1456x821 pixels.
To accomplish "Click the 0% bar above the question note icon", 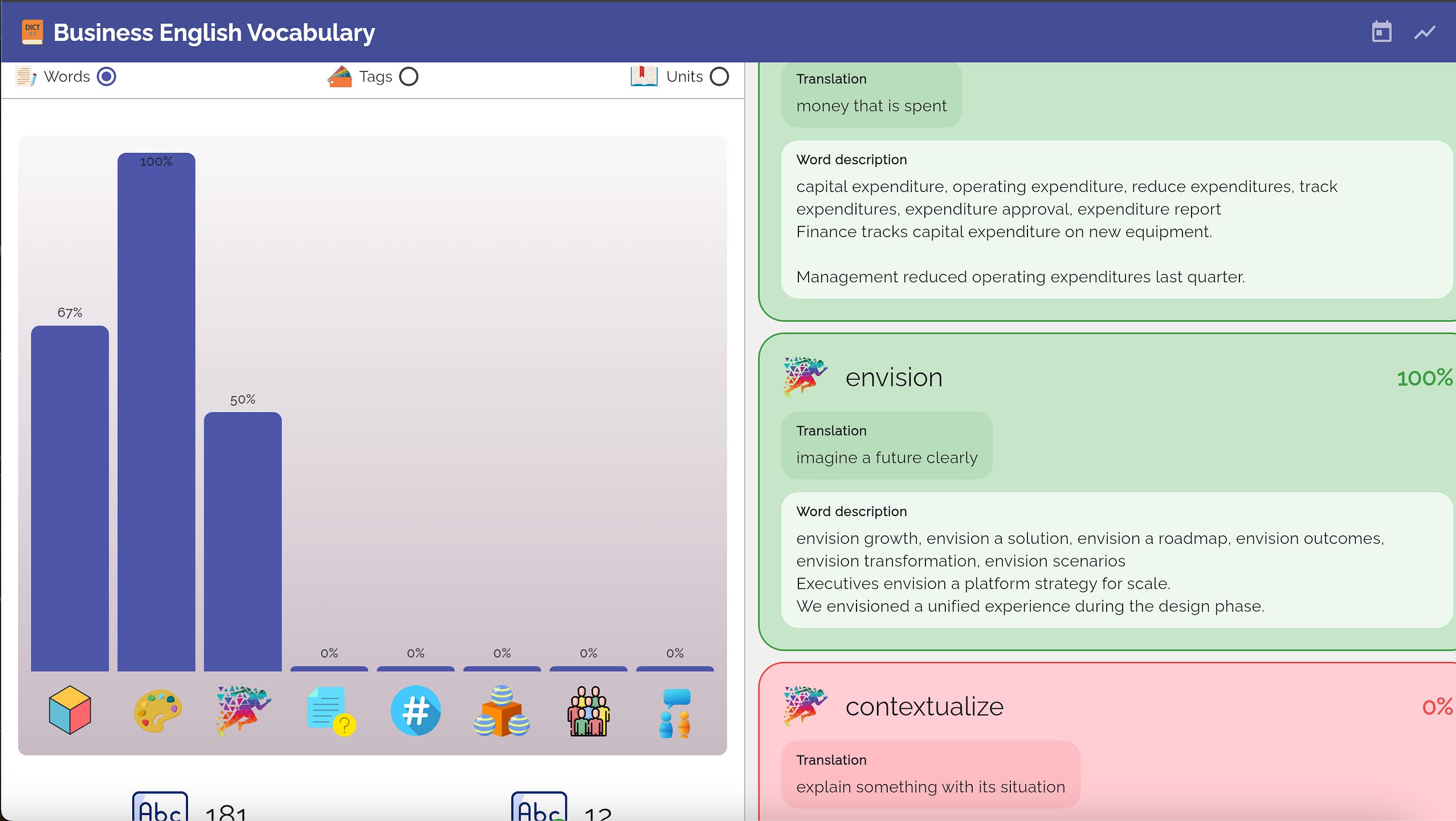I will 329,669.
